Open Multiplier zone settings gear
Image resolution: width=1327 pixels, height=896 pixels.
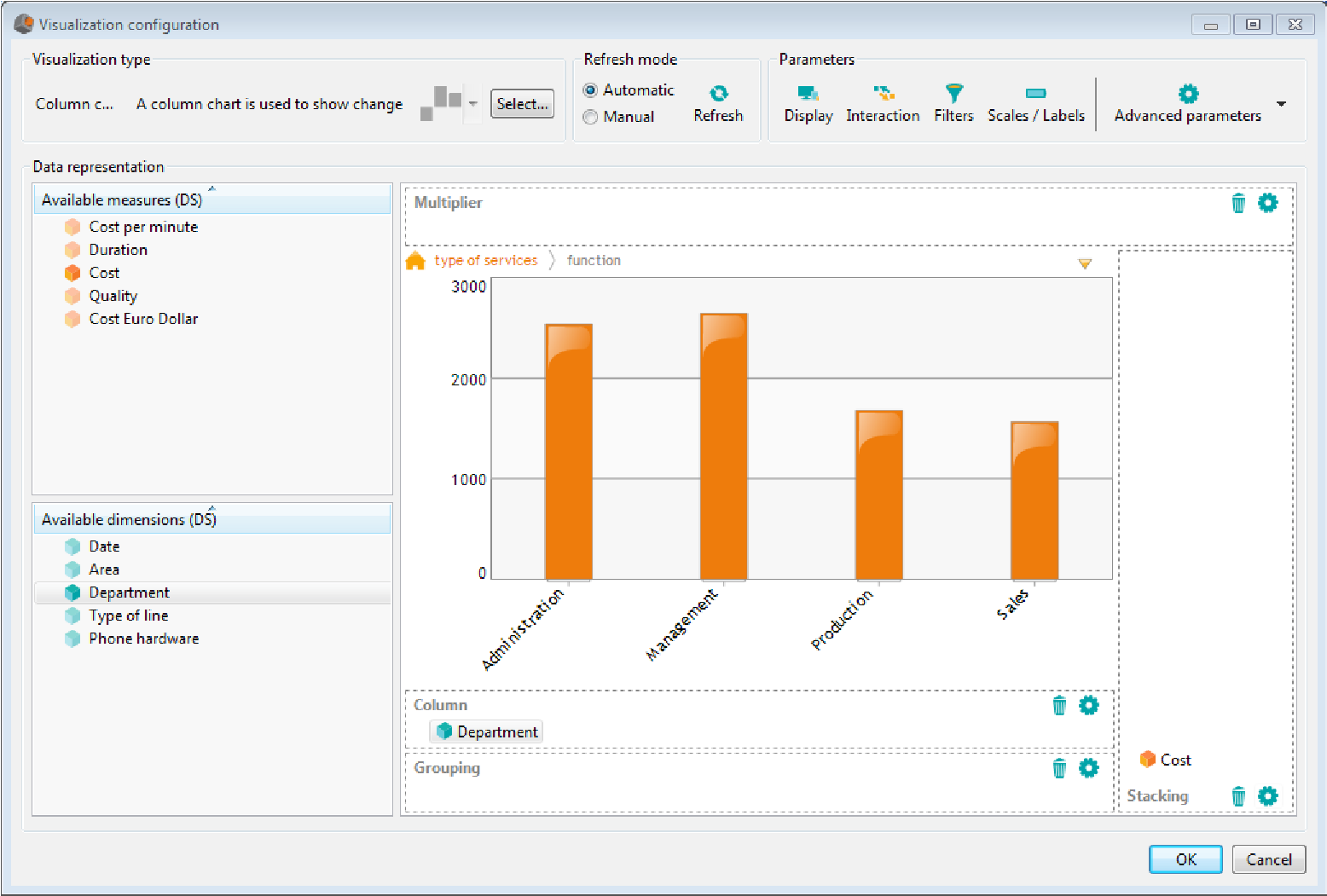click(1268, 203)
